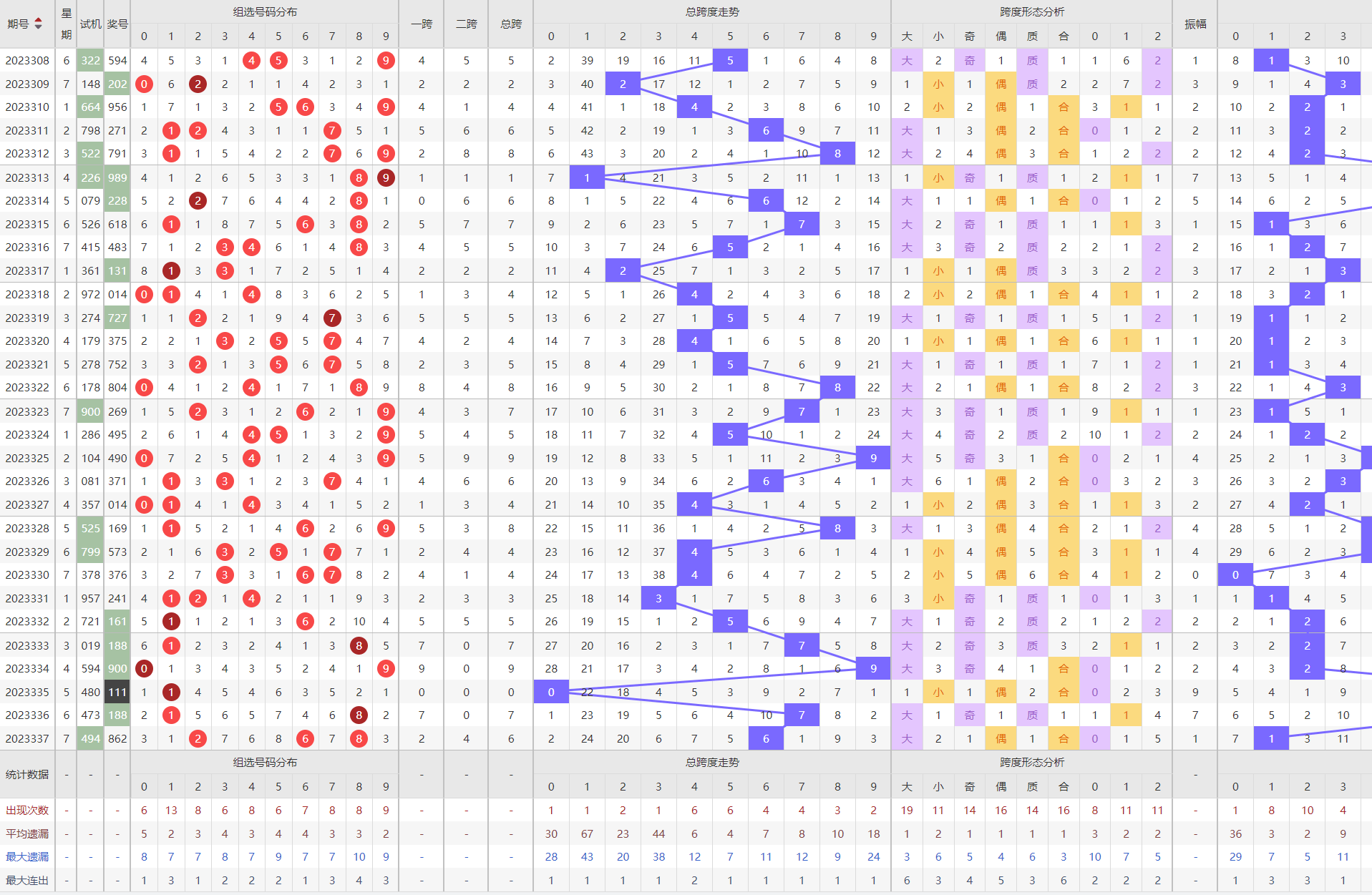Click the 星期 column header

[67, 24]
